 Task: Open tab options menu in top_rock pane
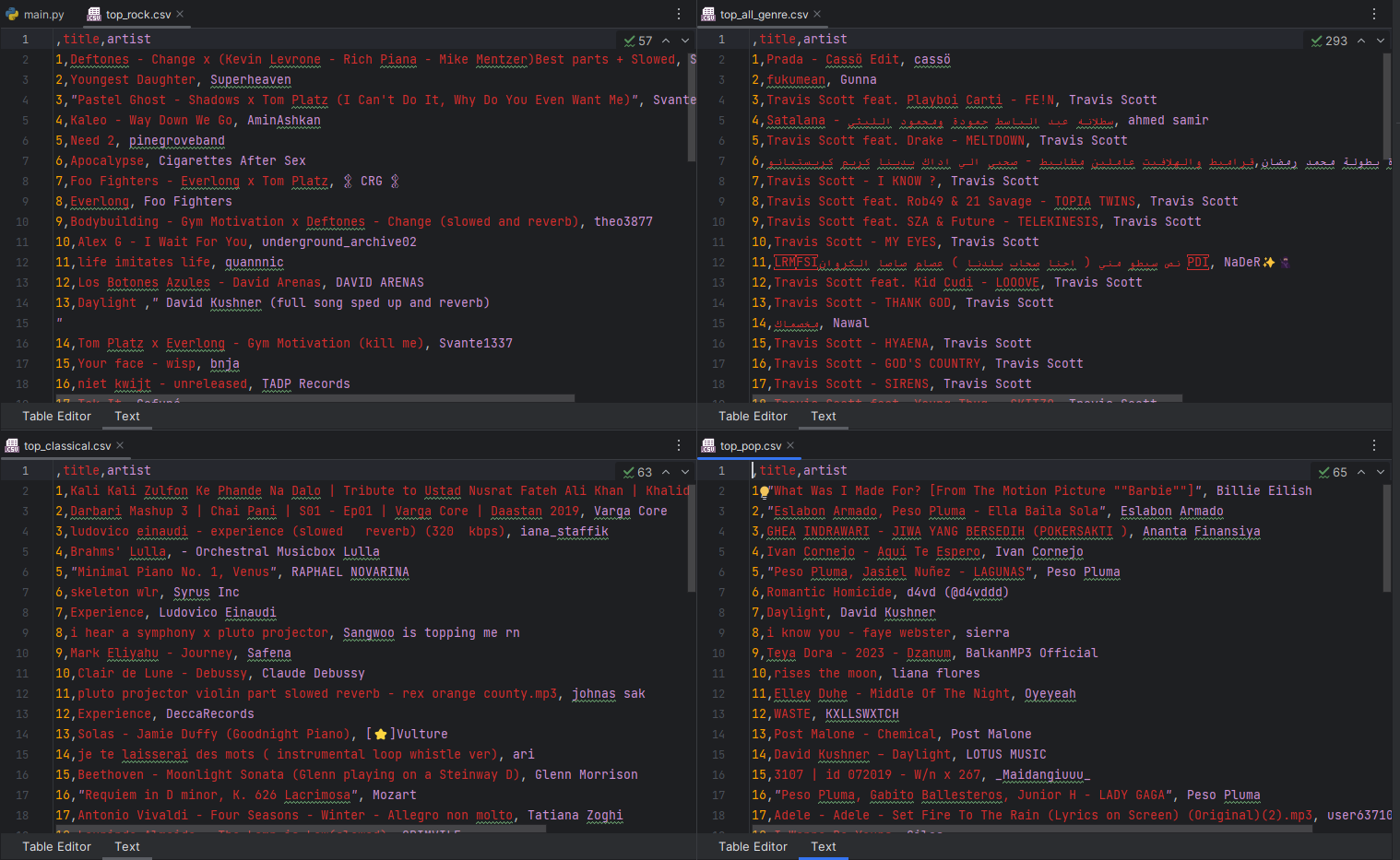click(x=679, y=14)
